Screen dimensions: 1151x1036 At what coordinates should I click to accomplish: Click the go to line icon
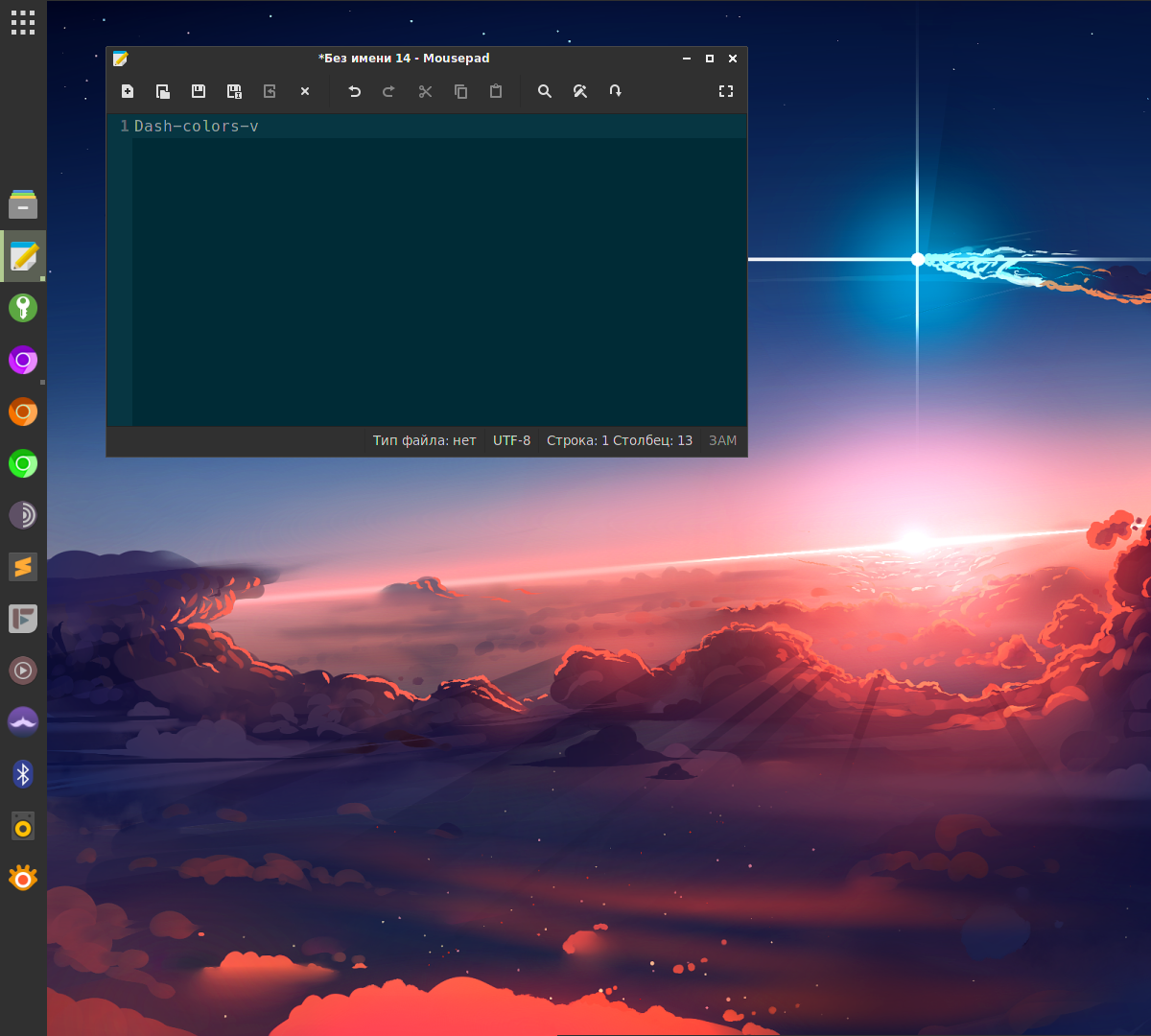pyautogui.click(x=616, y=91)
